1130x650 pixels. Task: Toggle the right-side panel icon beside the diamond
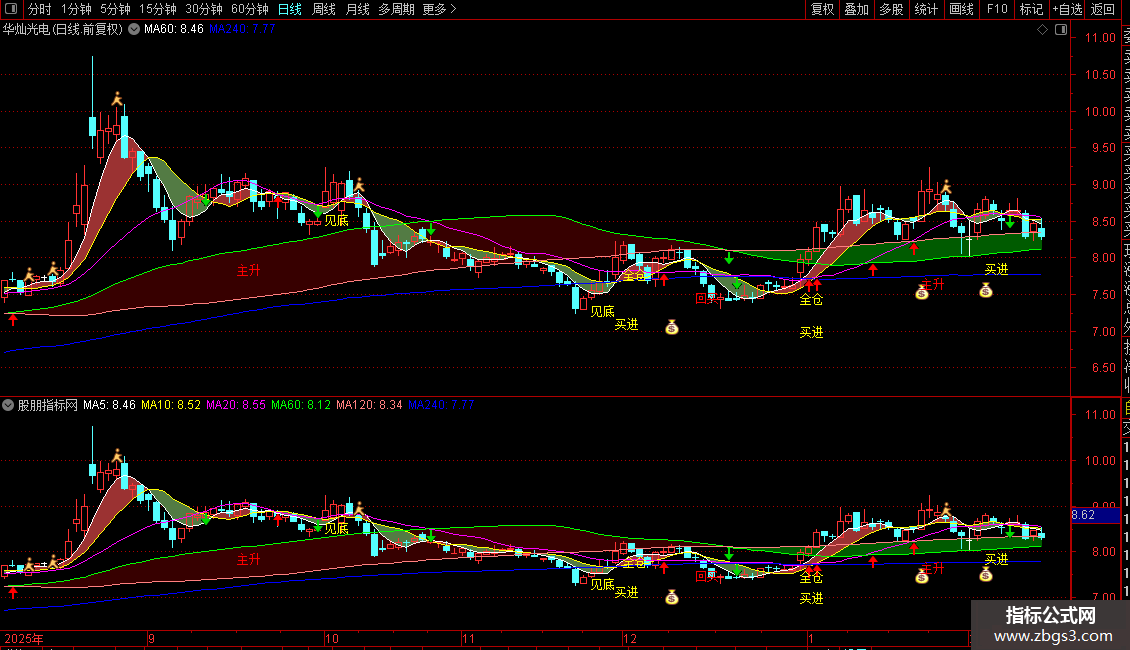point(1061,30)
